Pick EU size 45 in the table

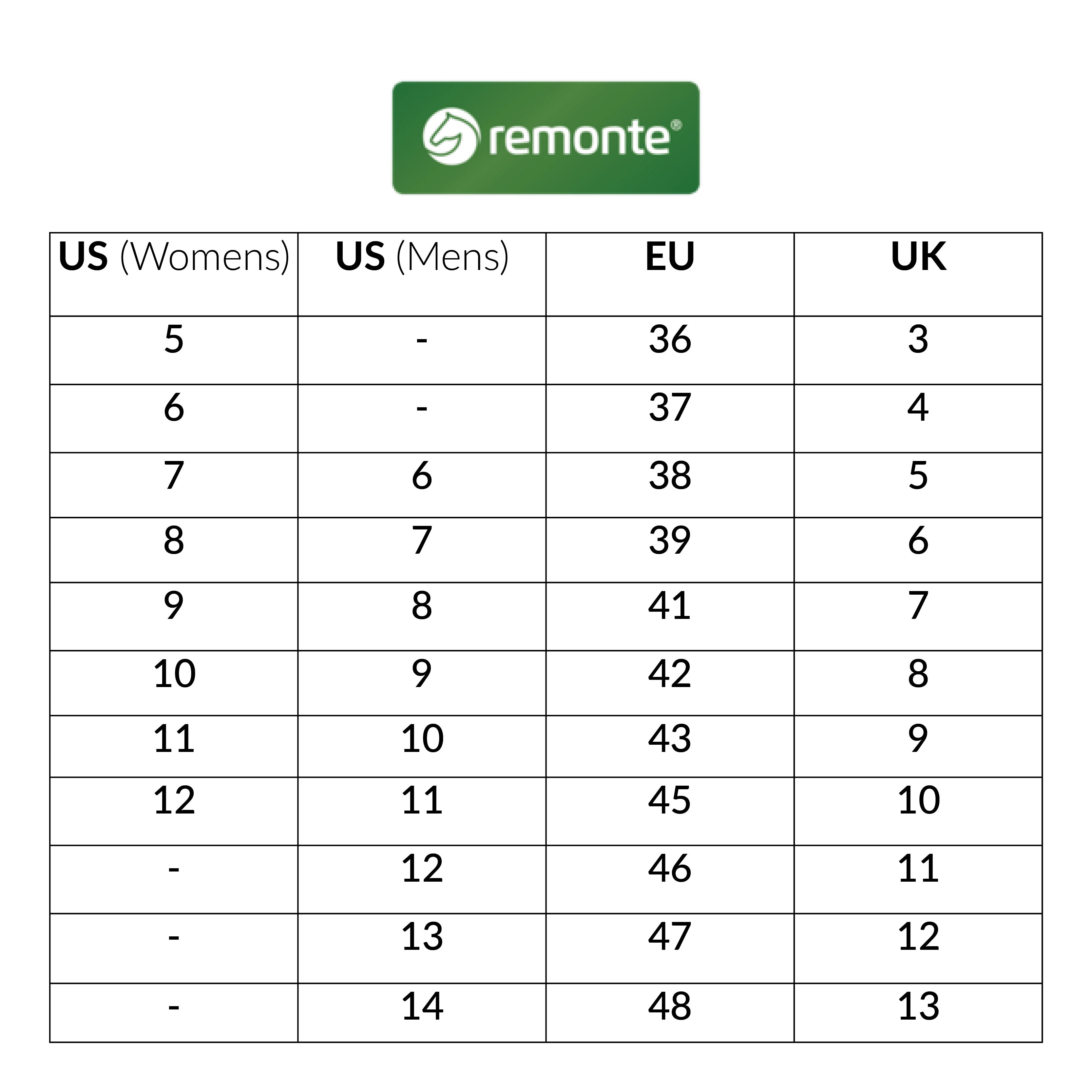pyautogui.click(x=670, y=800)
